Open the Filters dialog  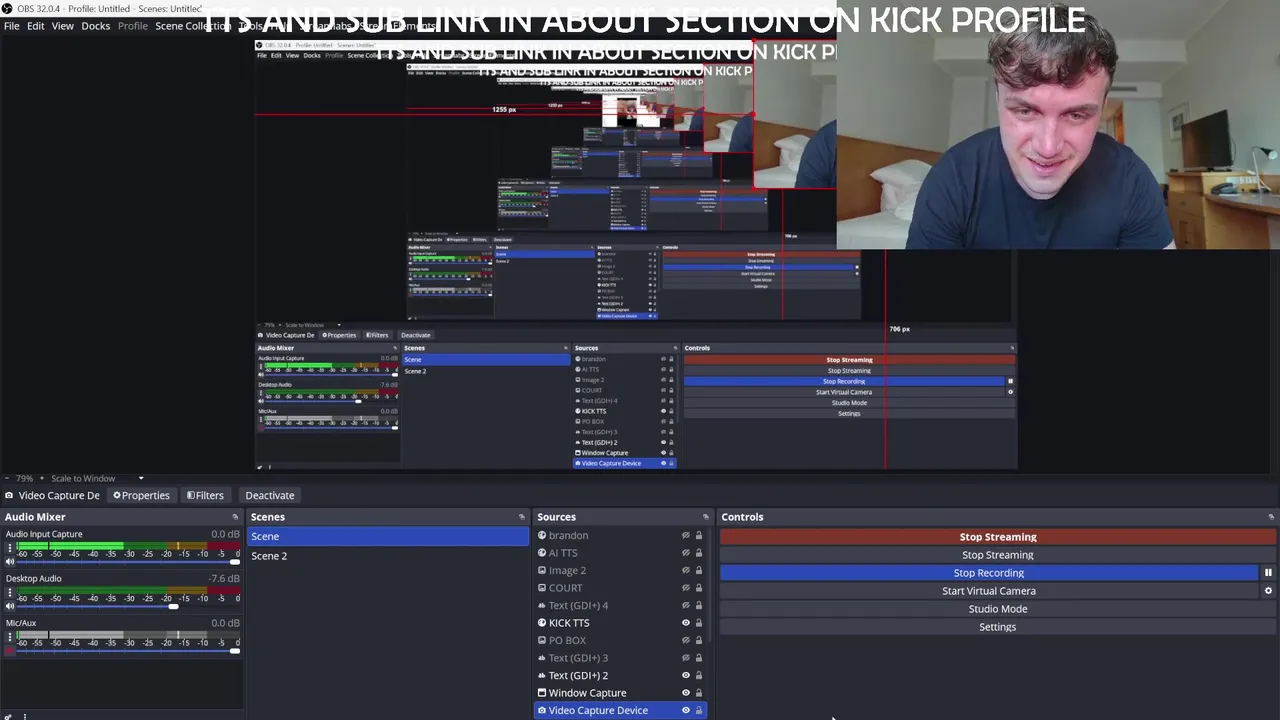pyautogui.click(x=205, y=496)
